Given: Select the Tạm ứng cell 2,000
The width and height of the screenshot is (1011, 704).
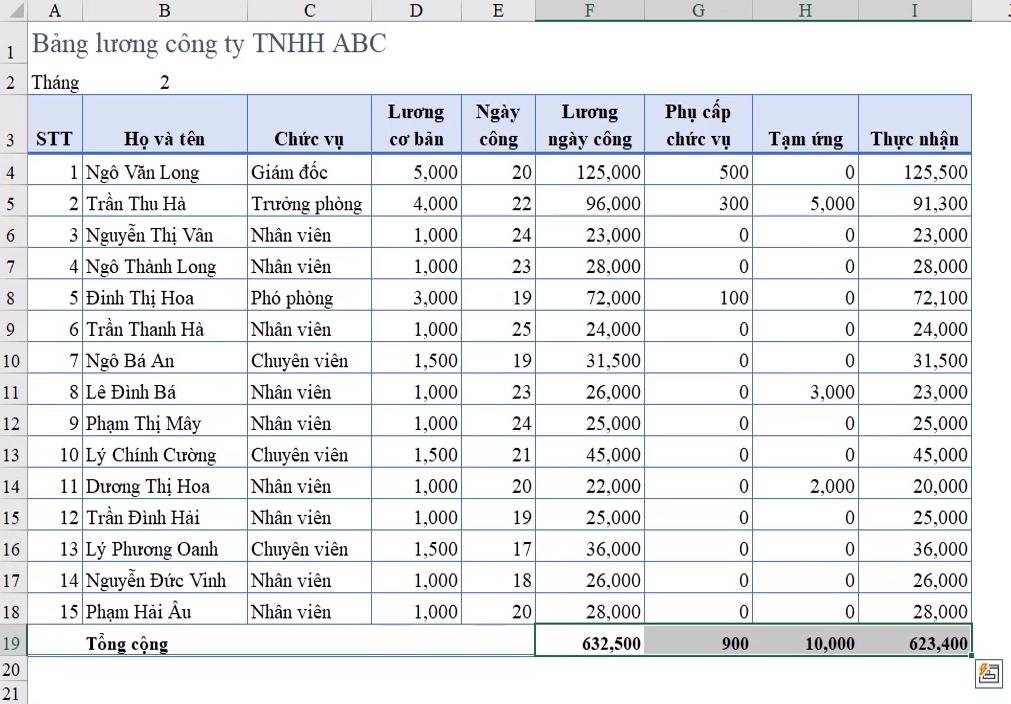Looking at the screenshot, I should 805,485.
